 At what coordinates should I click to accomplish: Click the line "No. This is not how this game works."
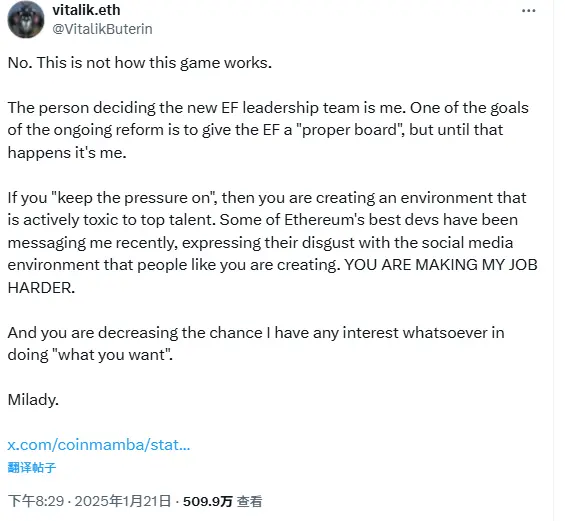[x=140, y=63]
